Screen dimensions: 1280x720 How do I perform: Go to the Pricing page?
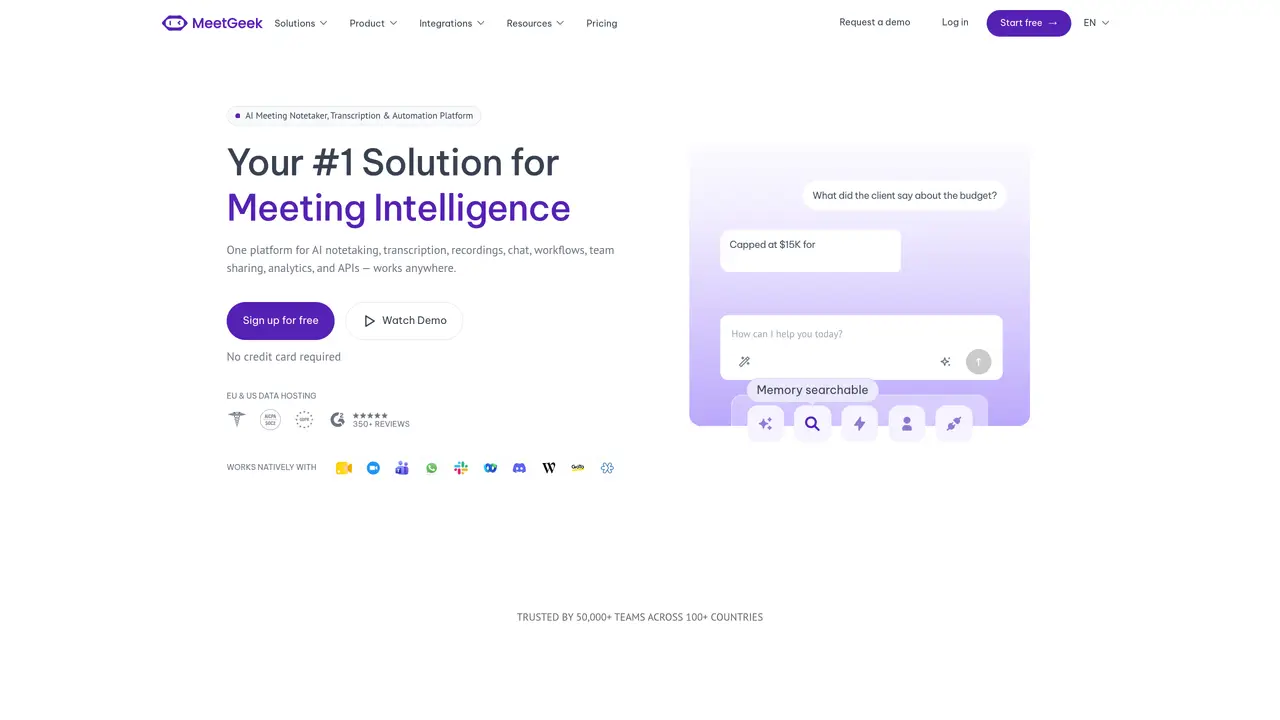602,23
